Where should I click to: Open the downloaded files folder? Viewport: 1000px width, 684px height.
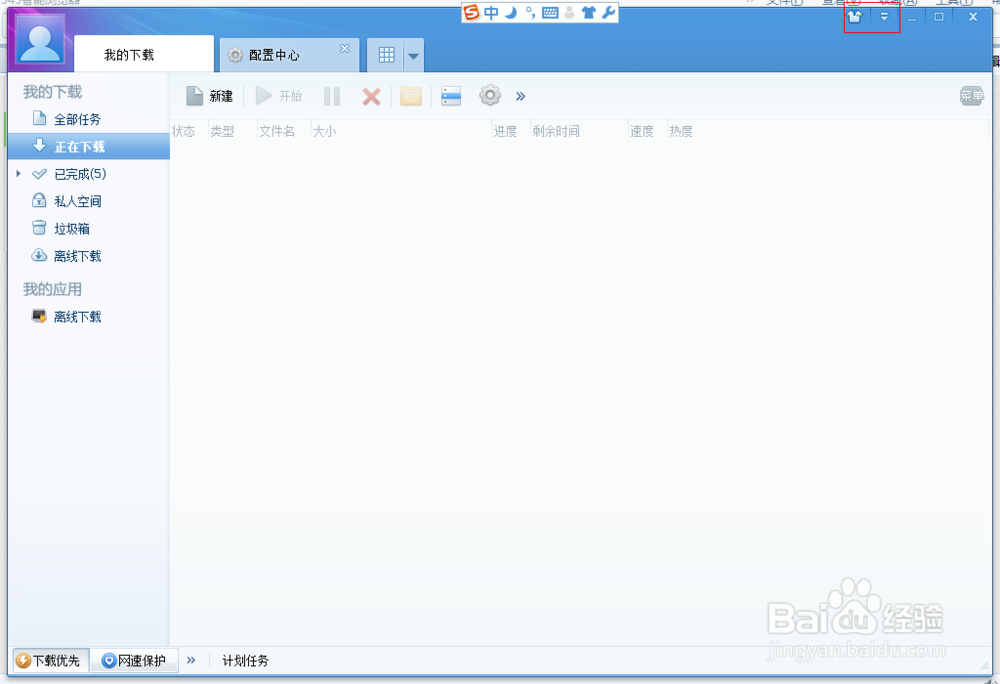(x=409, y=95)
